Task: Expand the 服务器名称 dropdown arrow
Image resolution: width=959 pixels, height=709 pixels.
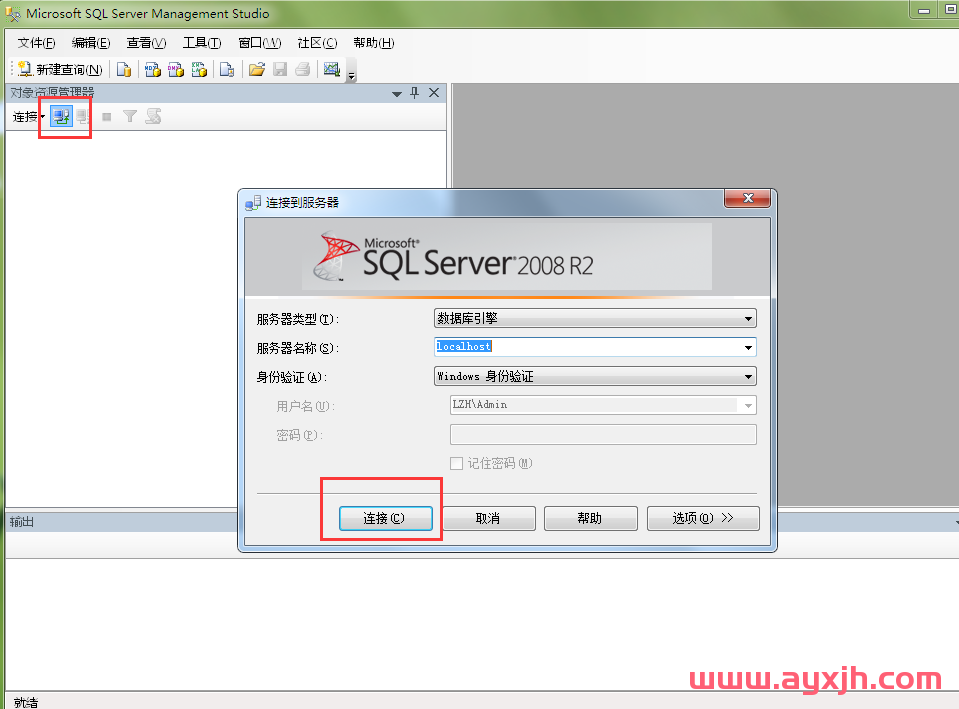Action: click(748, 347)
